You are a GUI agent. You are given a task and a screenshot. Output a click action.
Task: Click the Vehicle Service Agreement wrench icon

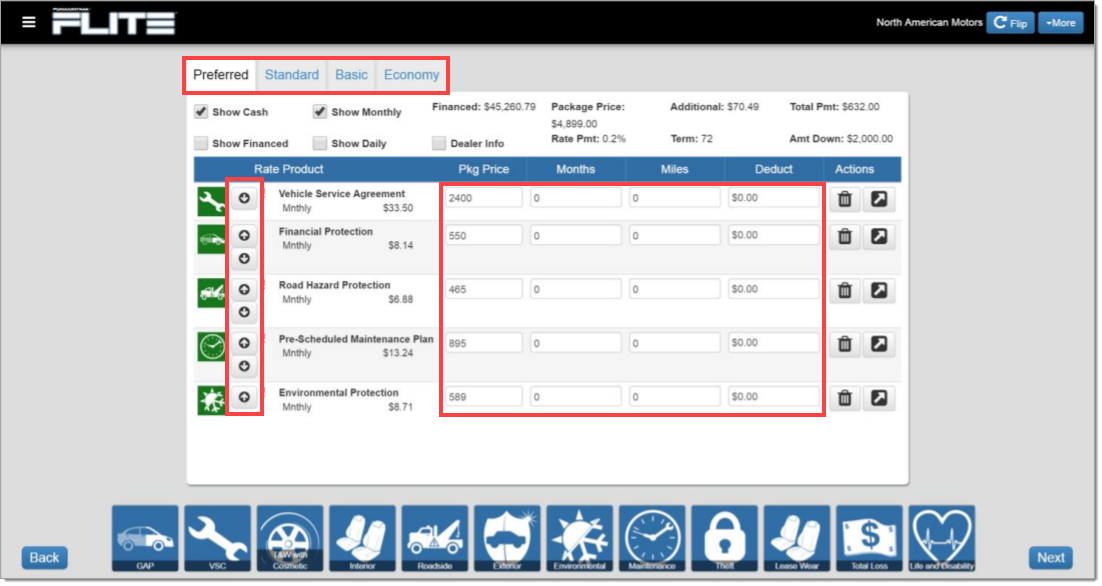(x=211, y=202)
